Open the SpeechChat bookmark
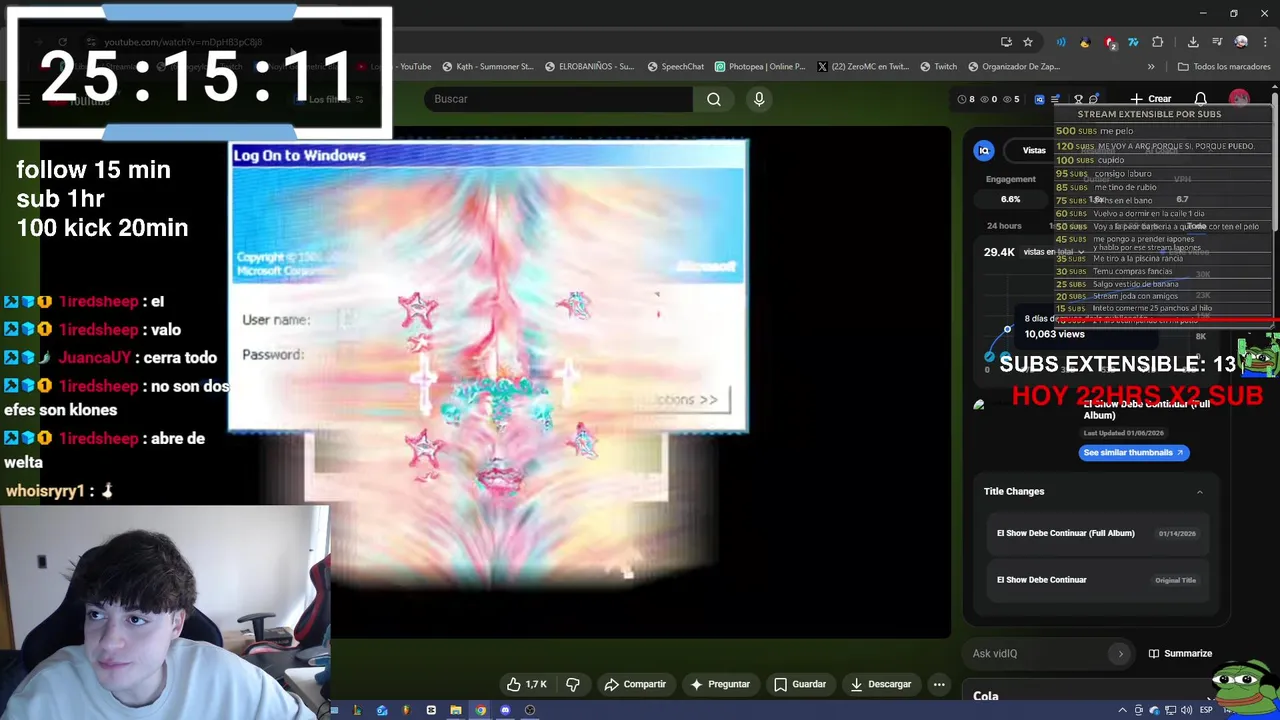This screenshot has width=1280, height=720. pyautogui.click(x=676, y=67)
